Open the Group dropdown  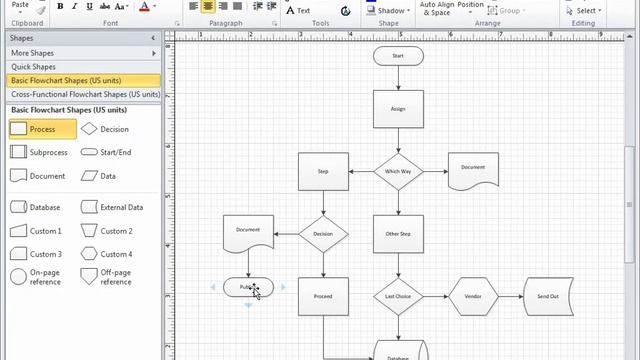click(507, 11)
